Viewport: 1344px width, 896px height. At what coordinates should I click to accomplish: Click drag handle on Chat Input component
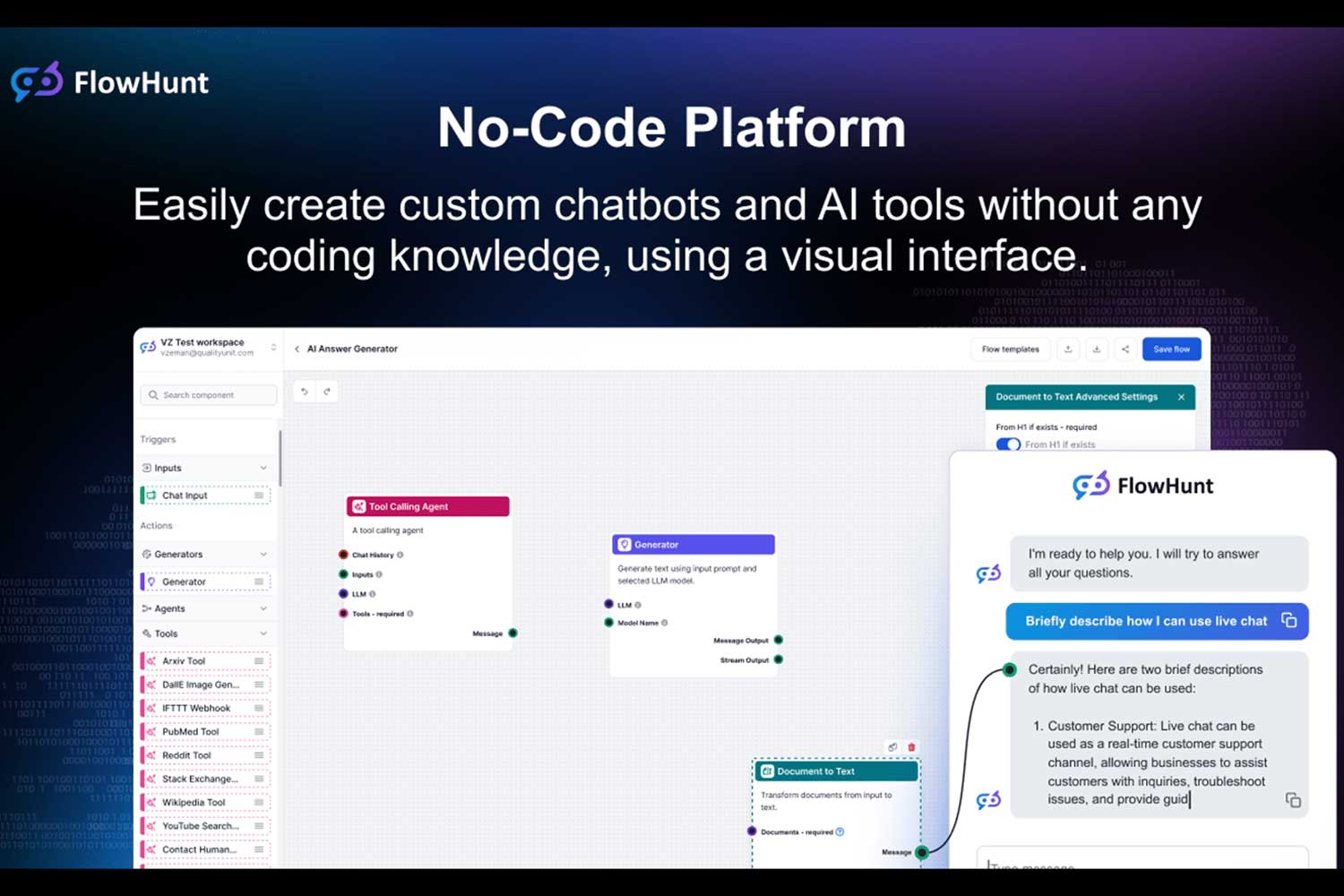coord(259,495)
